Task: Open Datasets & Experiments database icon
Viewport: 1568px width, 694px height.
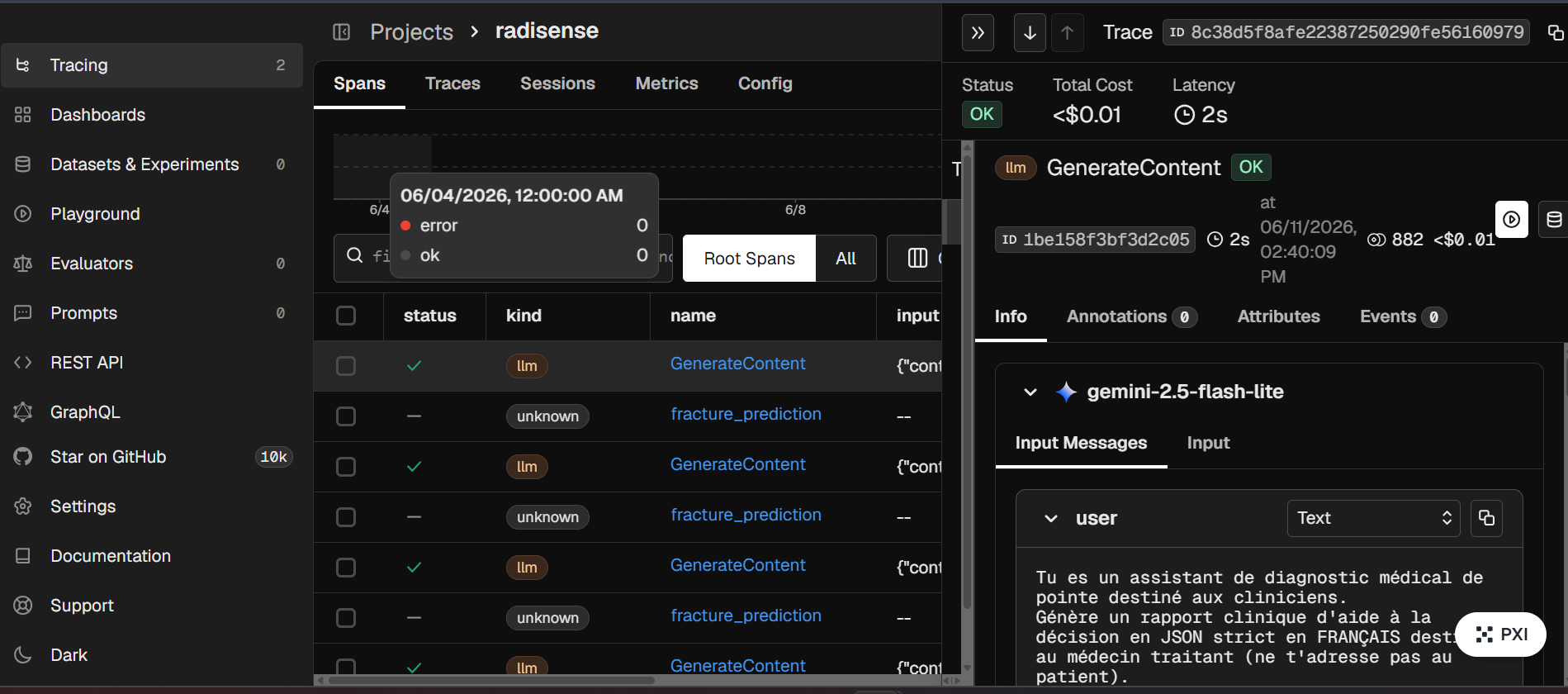Action: tap(23, 164)
